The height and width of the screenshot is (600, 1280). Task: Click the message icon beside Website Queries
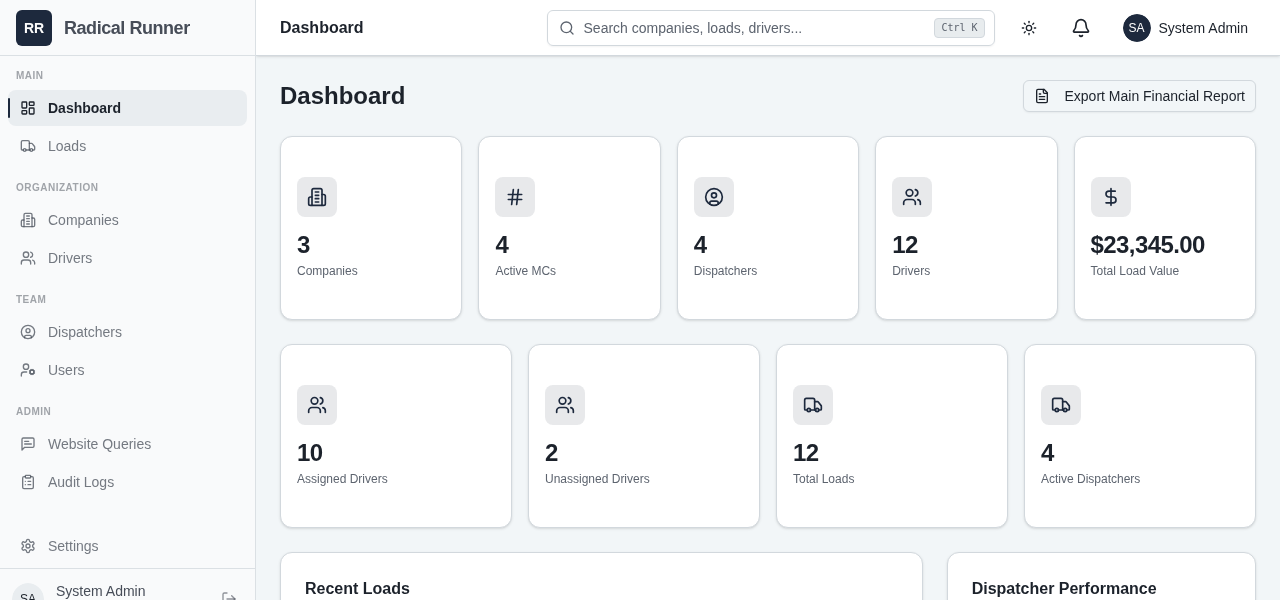(28, 444)
